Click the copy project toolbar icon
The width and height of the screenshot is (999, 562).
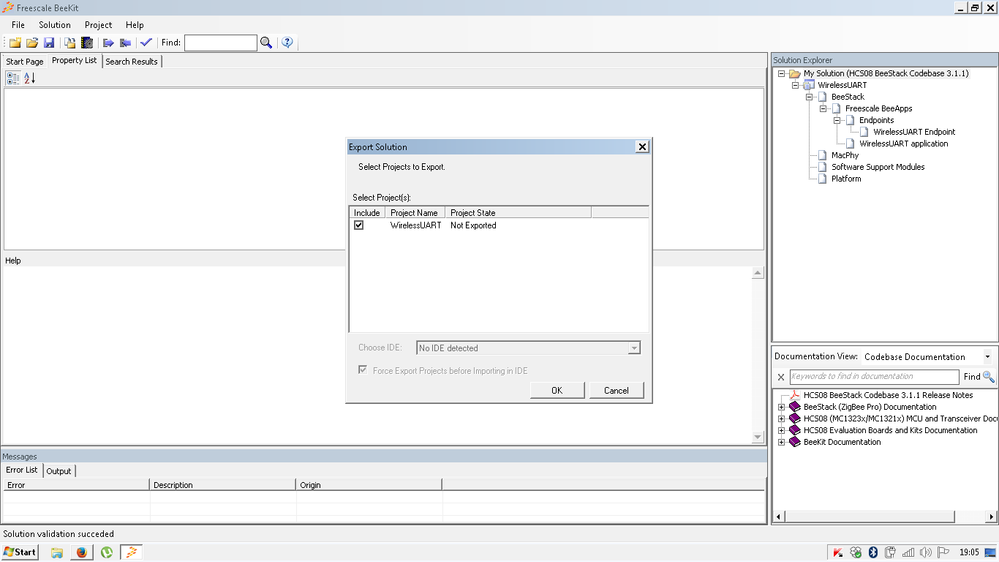click(69, 43)
